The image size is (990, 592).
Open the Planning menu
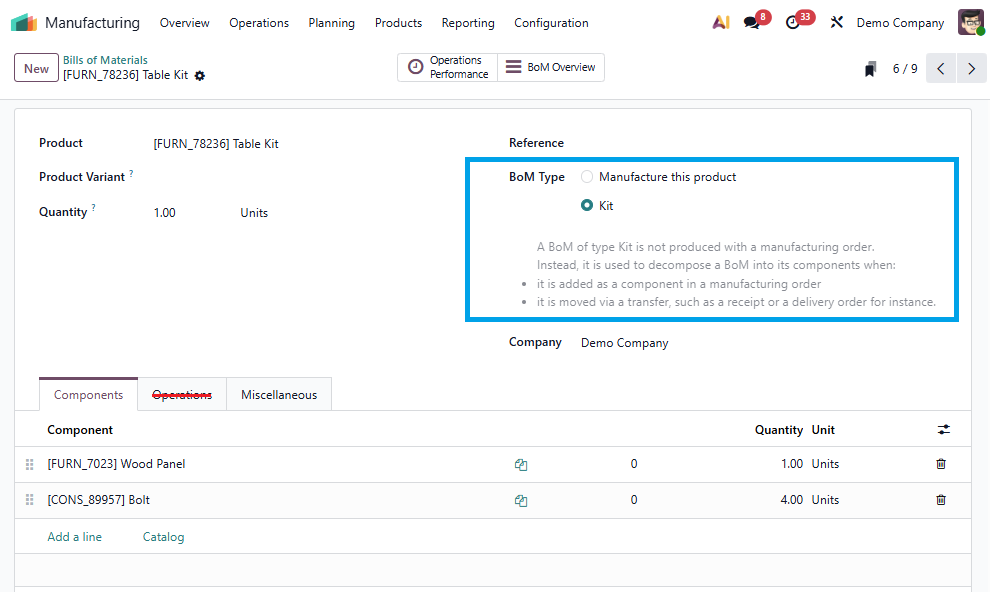[x=331, y=23]
